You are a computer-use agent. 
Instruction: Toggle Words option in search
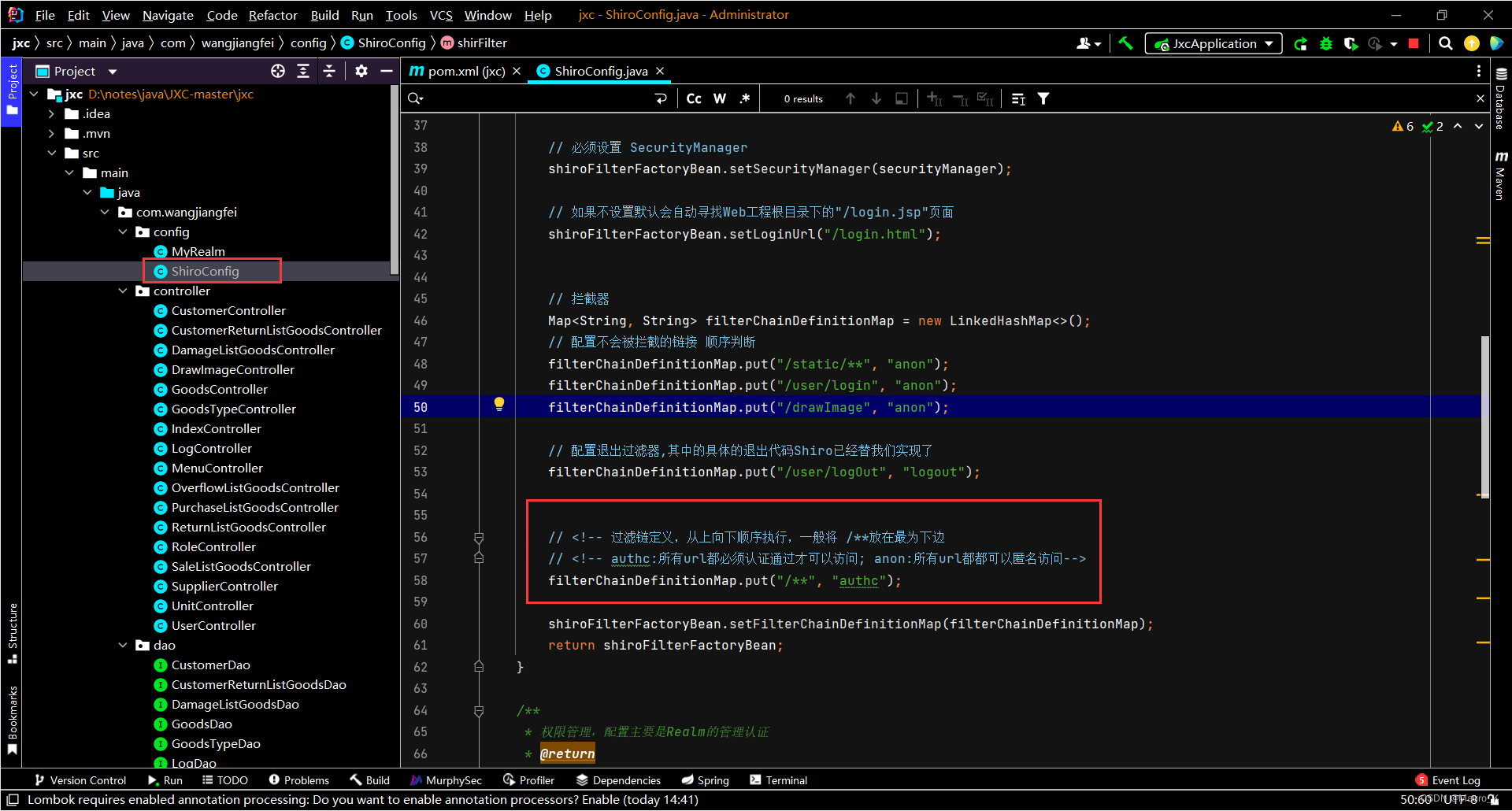click(x=720, y=98)
